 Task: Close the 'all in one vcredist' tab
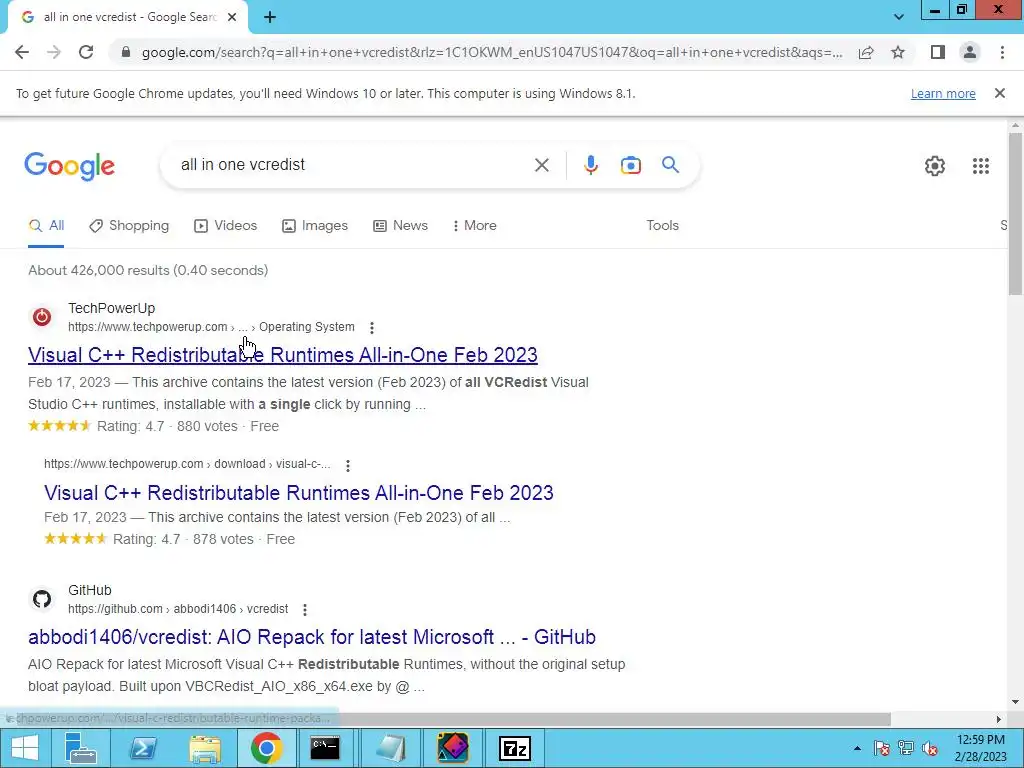[x=232, y=18]
